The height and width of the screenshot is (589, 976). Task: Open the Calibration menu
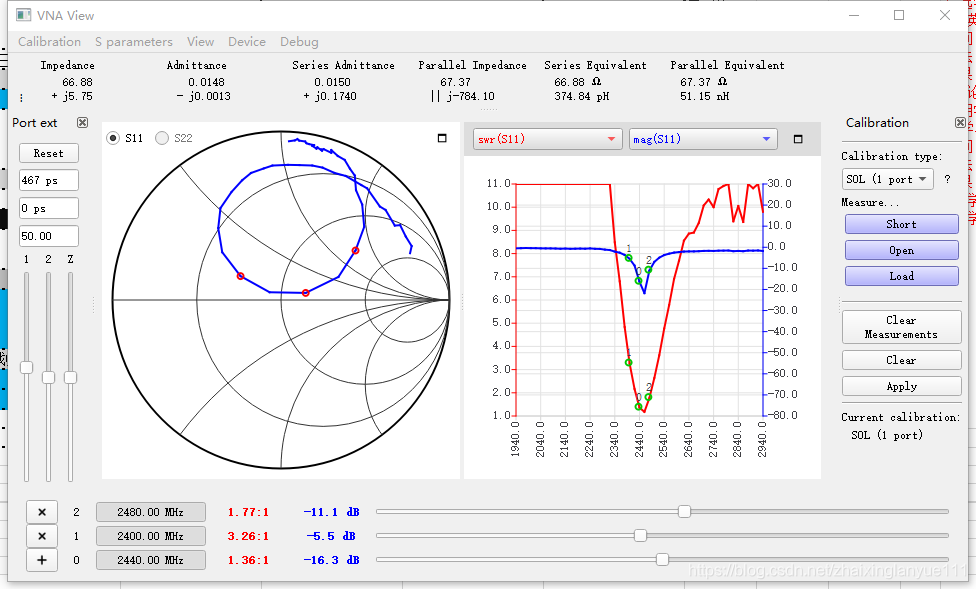[x=49, y=42]
